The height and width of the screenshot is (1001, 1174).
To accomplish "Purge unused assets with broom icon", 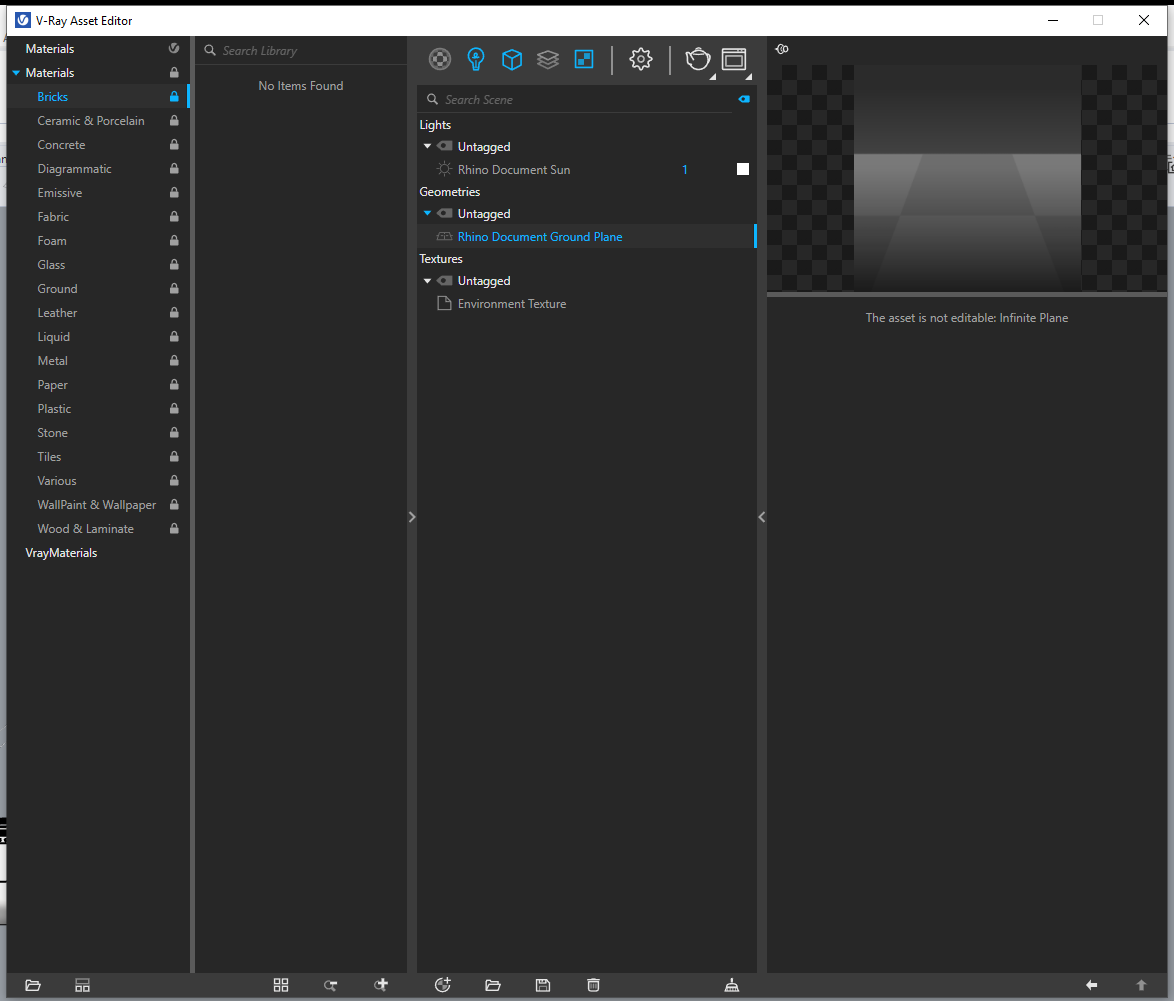I will click(732, 985).
